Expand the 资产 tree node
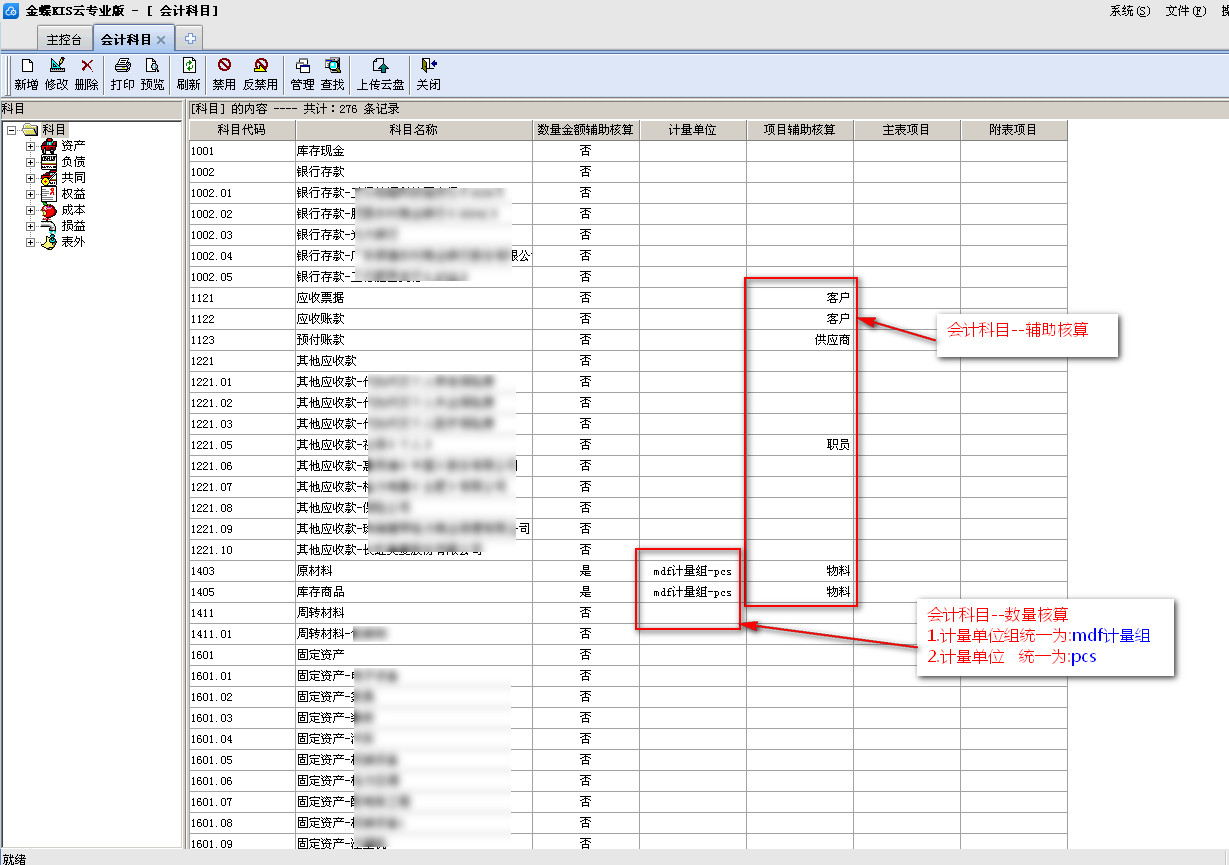This screenshot has height=865, width=1229. click(31, 146)
